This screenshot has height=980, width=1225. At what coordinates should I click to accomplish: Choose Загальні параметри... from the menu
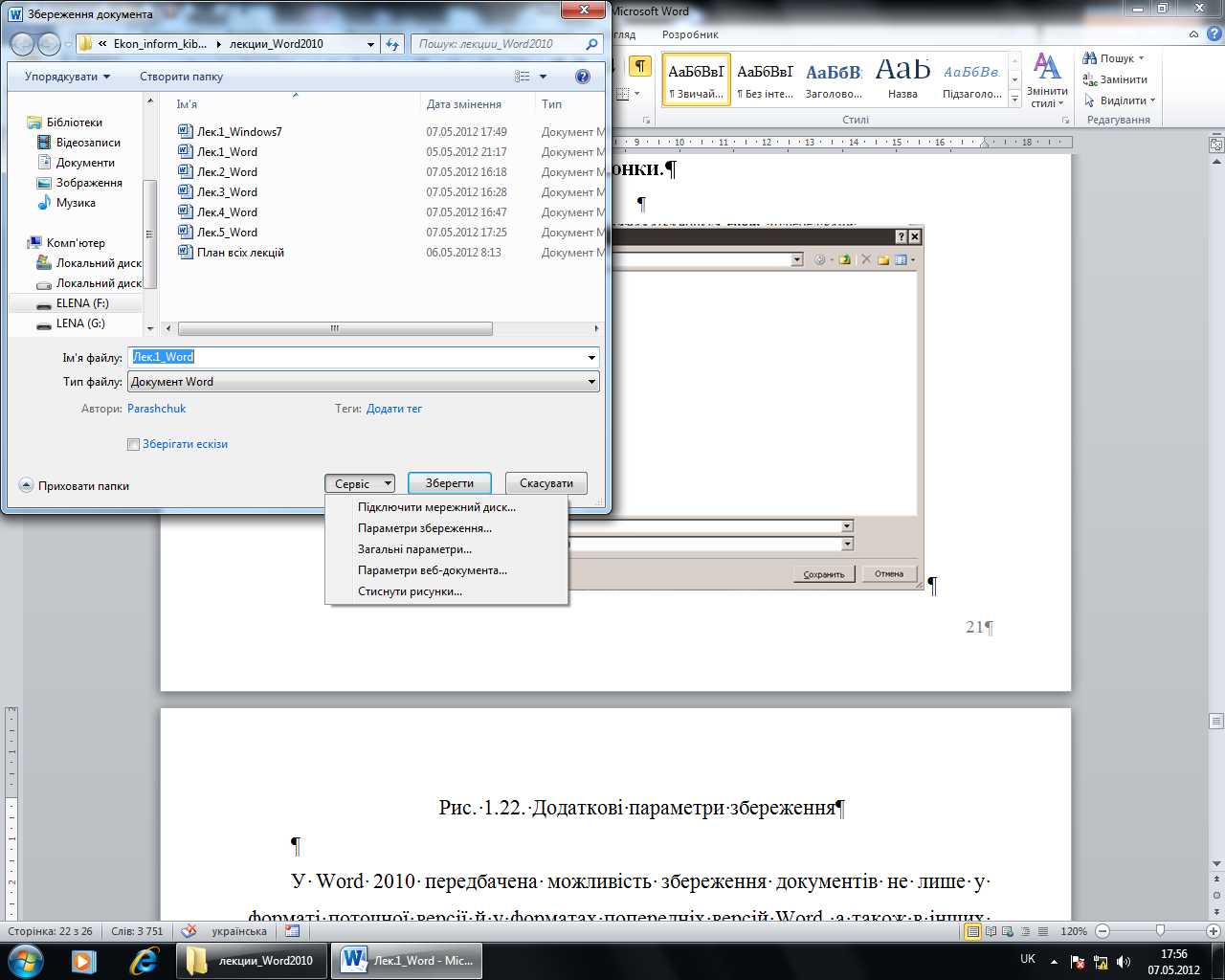click(414, 549)
